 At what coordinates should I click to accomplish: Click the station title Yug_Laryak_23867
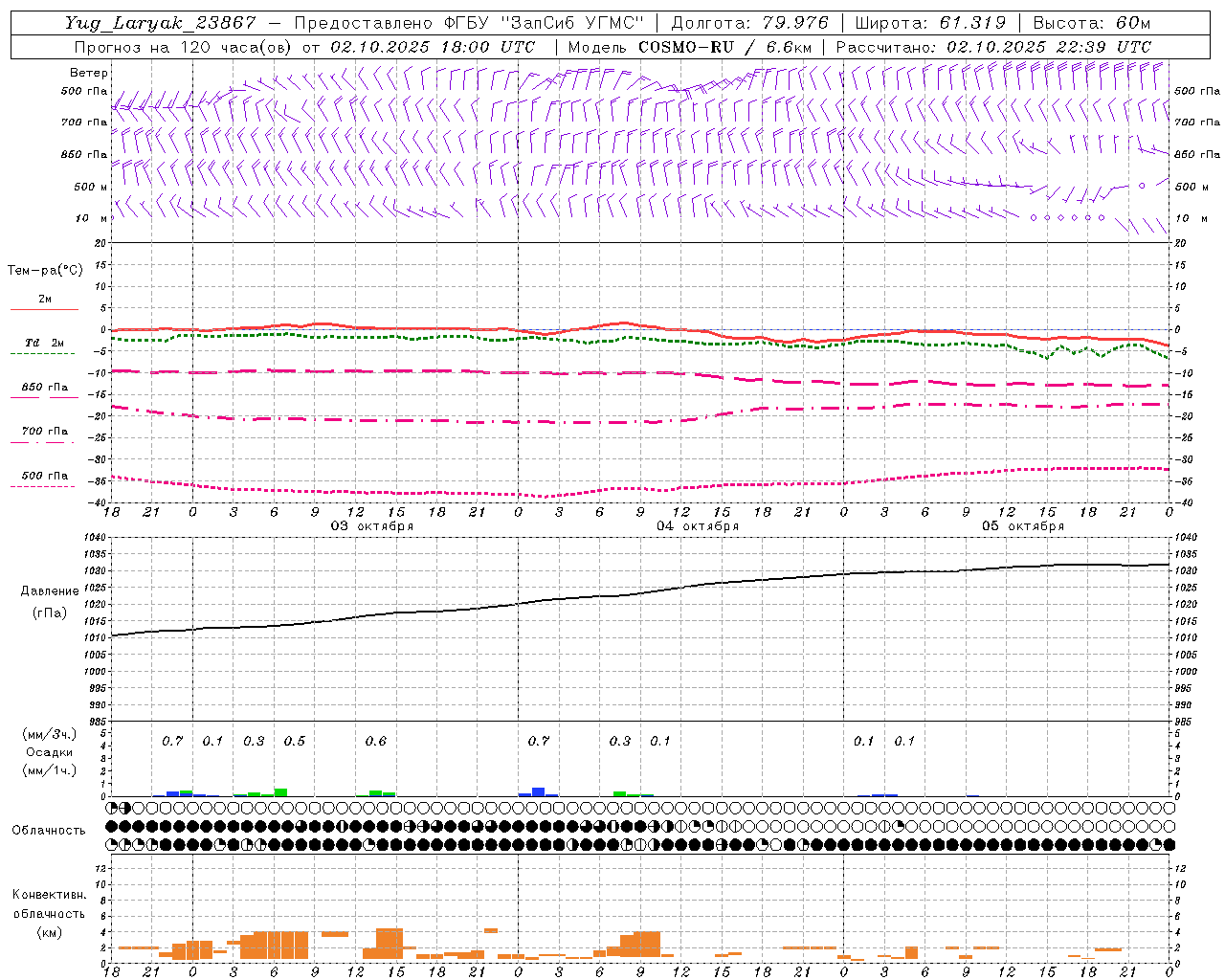(161, 23)
